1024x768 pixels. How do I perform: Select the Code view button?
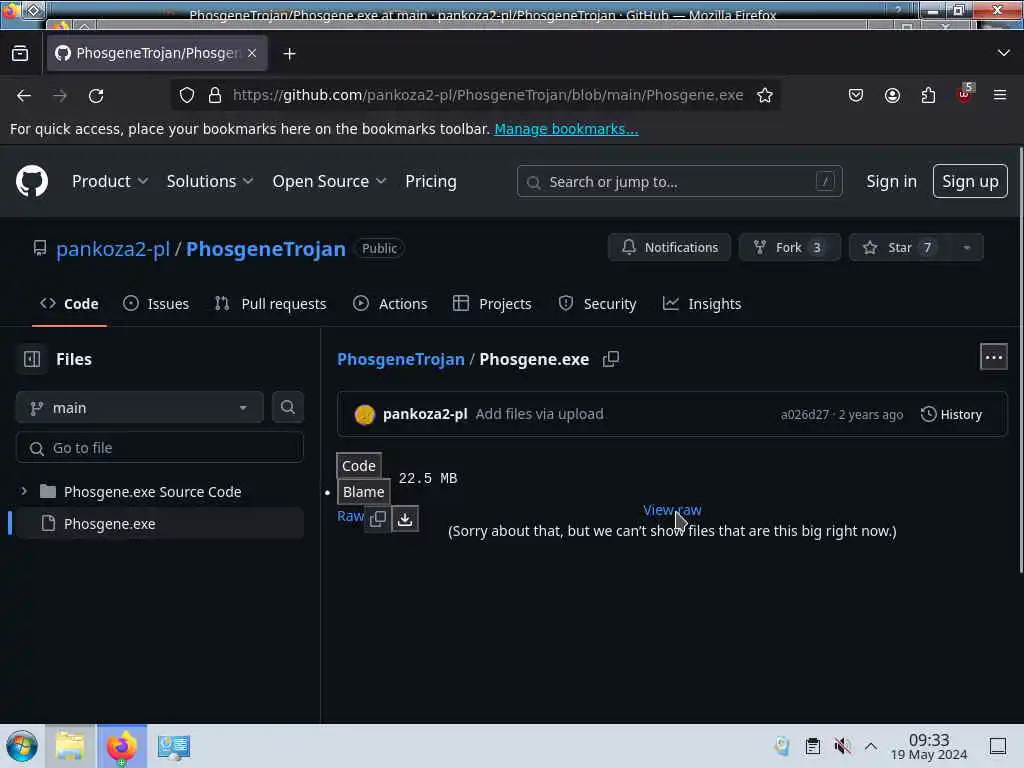pyautogui.click(x=359, y=466)
